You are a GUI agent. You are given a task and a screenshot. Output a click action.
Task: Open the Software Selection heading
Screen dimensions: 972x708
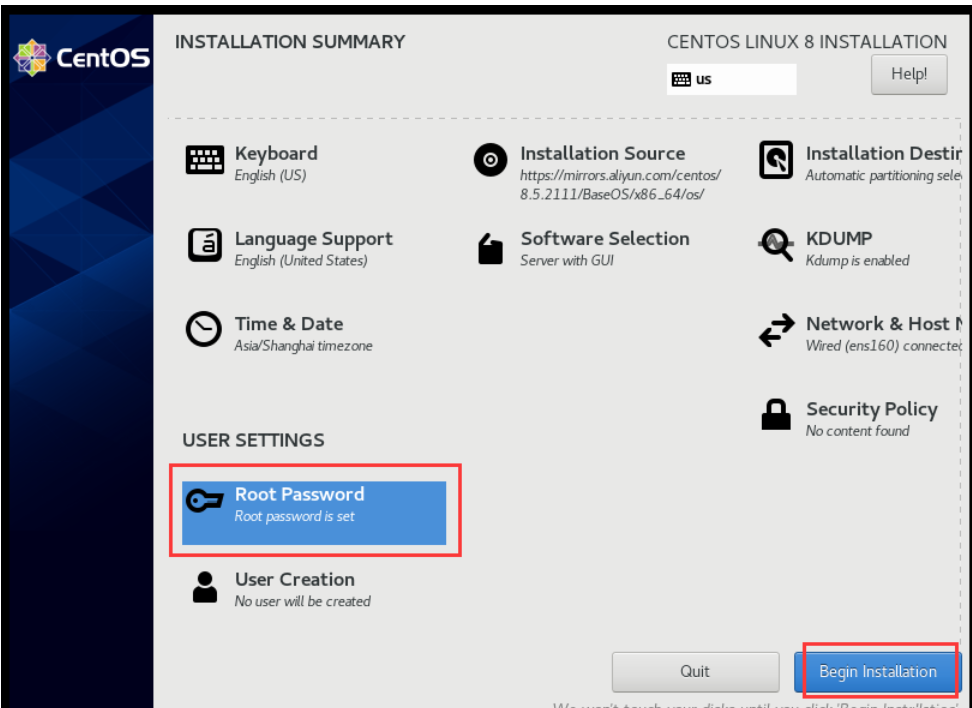tap(604, 239)
